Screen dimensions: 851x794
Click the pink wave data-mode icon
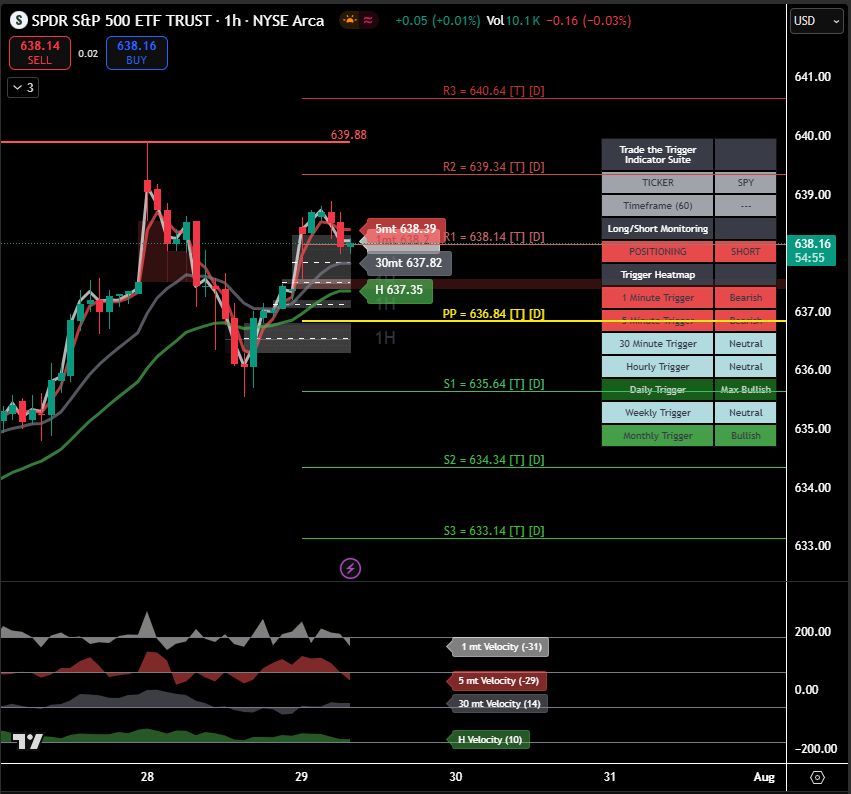click(x=368, y=21)
